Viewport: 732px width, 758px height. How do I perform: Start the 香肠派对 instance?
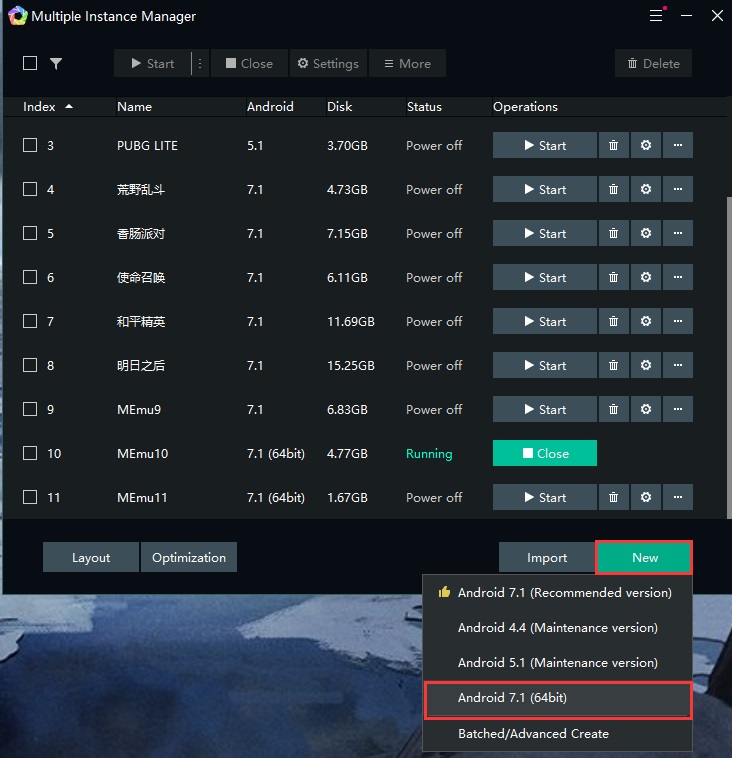pos(545,233)
